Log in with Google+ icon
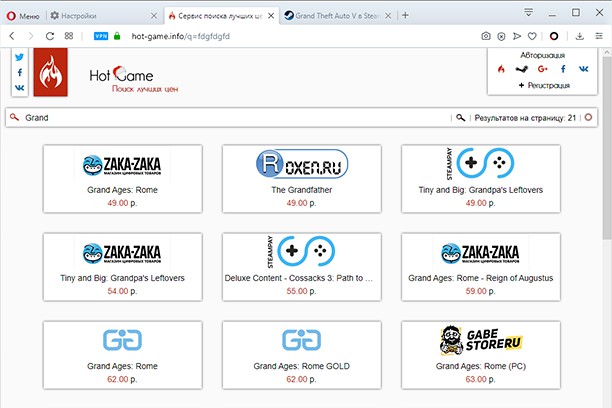The width and height of the screenshot is (612, 408). click(x=542, y=69)
